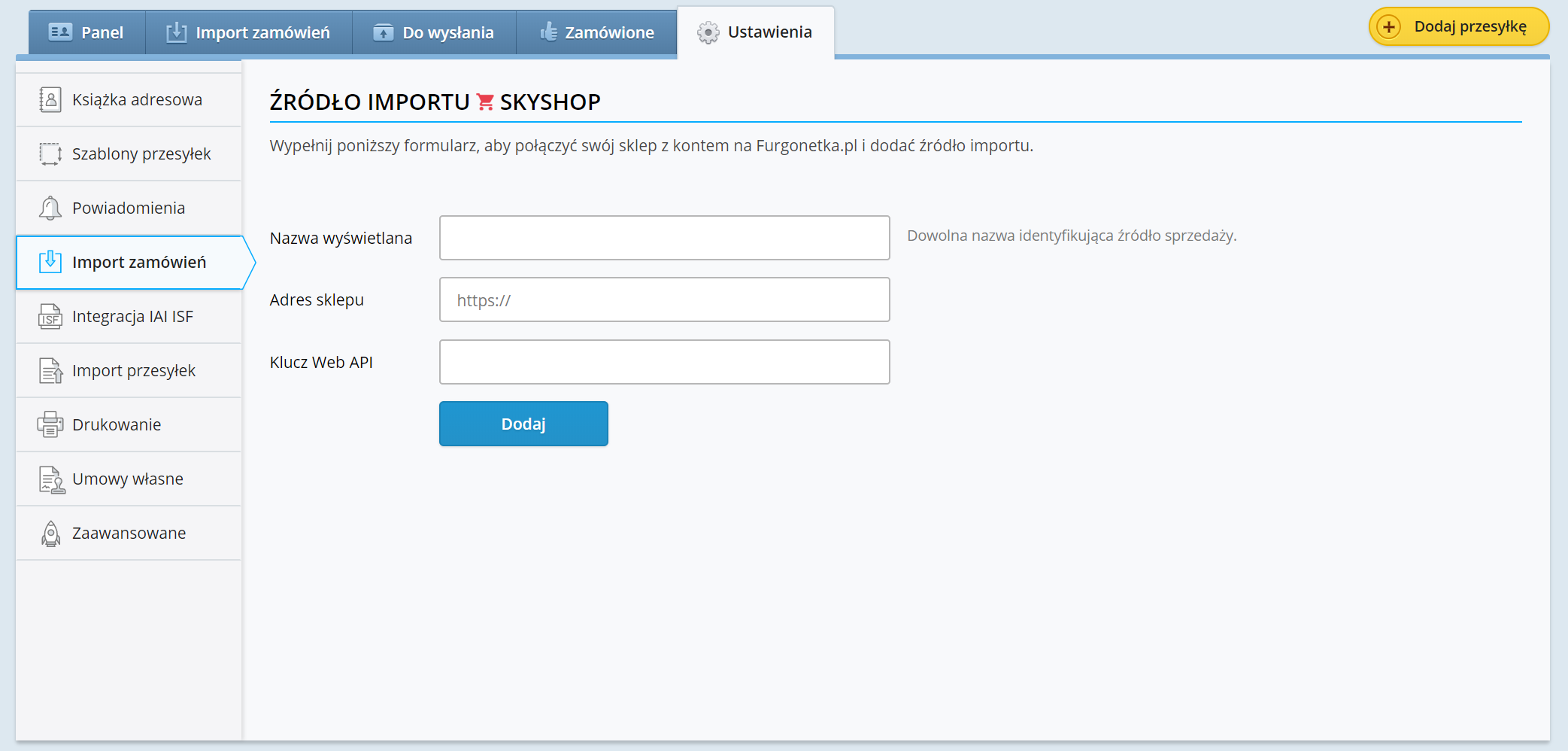Click the Wypełnij poniższy formularz description

[x=651, y=146]
